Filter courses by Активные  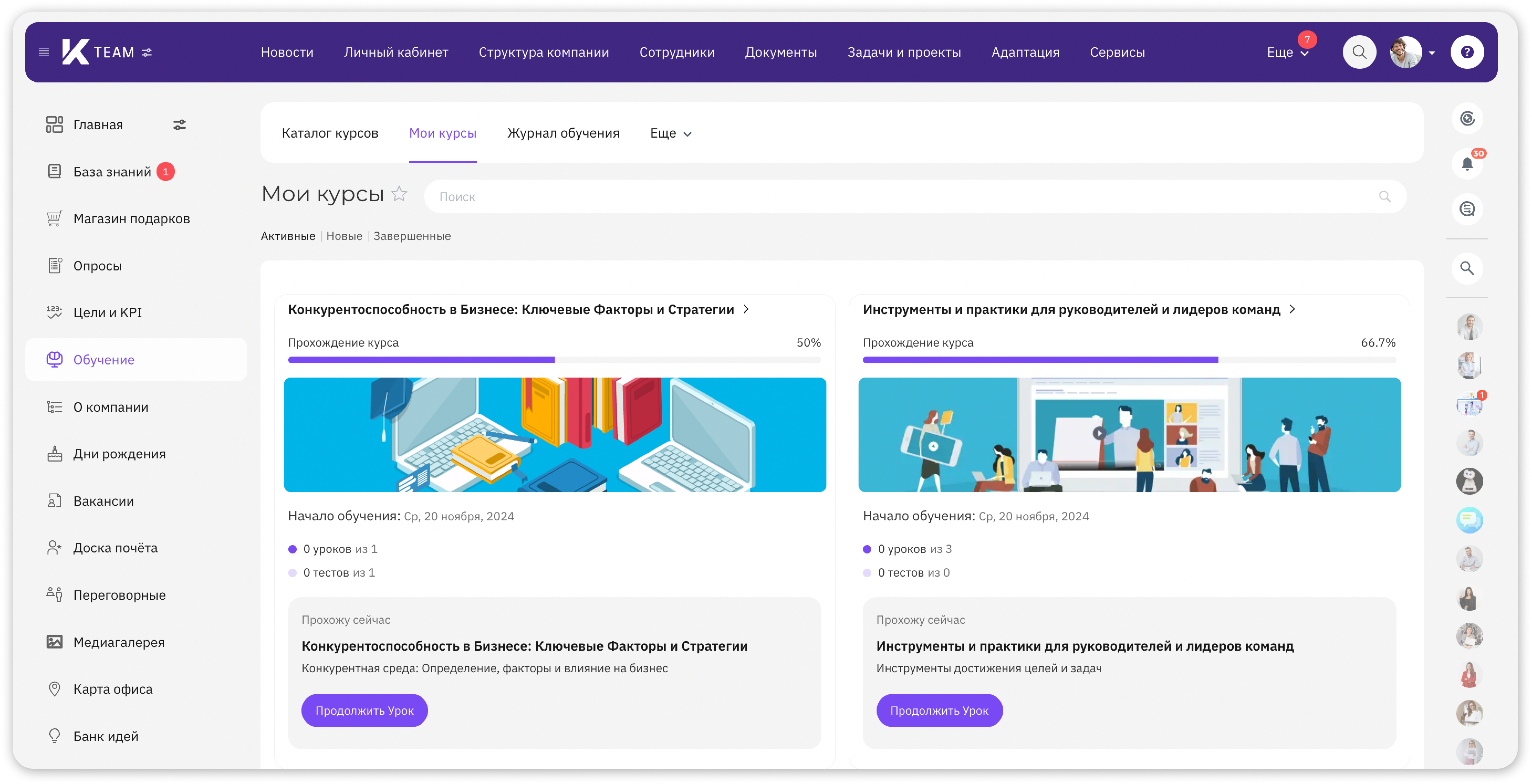point(287,236)
